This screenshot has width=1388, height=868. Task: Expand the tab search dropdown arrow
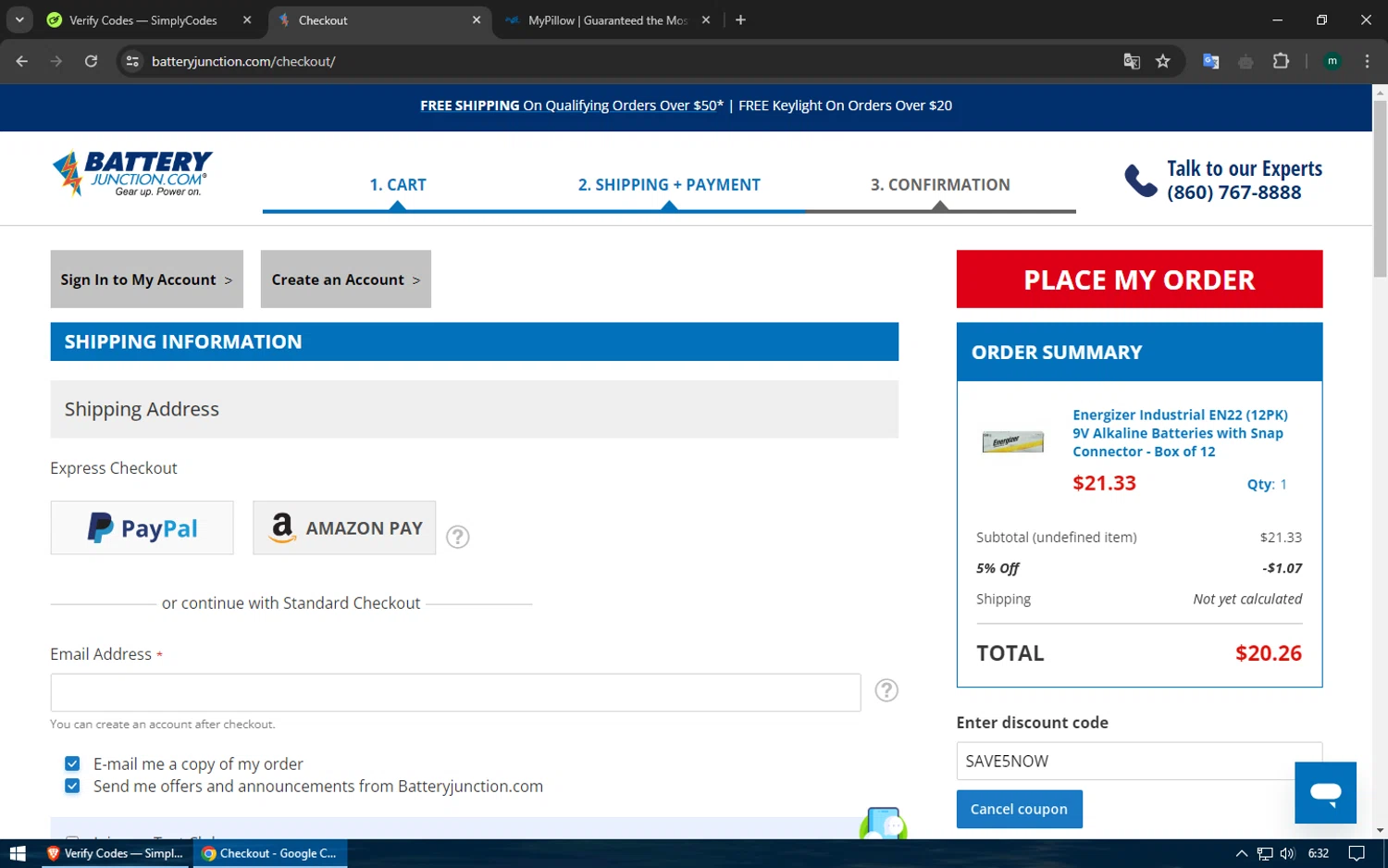tap(19, 19)
